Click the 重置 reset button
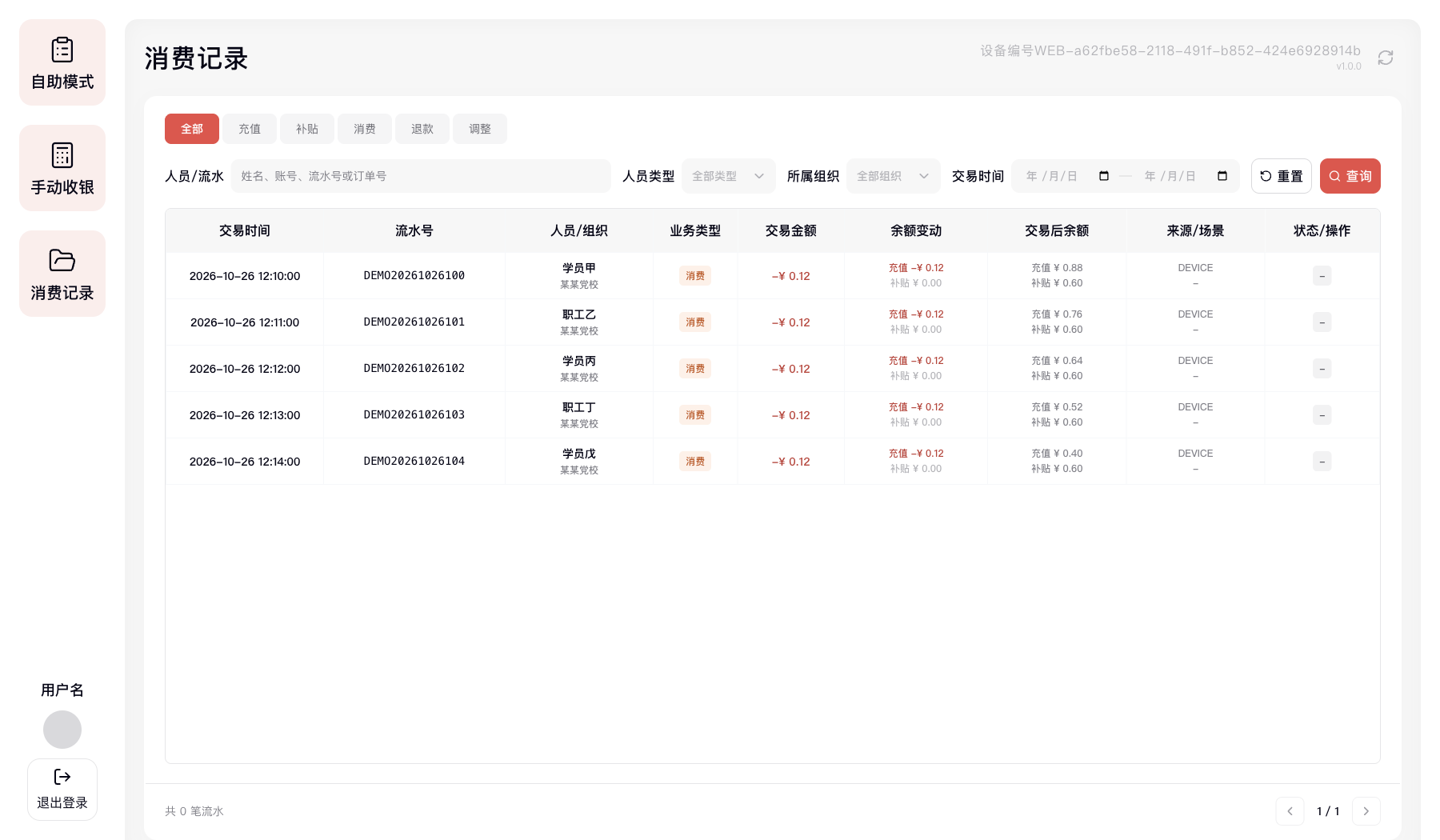This screenshot has width=1440, height=840. 1282,176
